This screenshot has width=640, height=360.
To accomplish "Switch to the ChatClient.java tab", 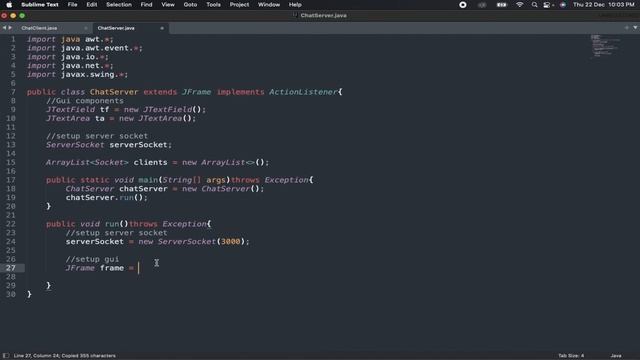I will [39, 28].
